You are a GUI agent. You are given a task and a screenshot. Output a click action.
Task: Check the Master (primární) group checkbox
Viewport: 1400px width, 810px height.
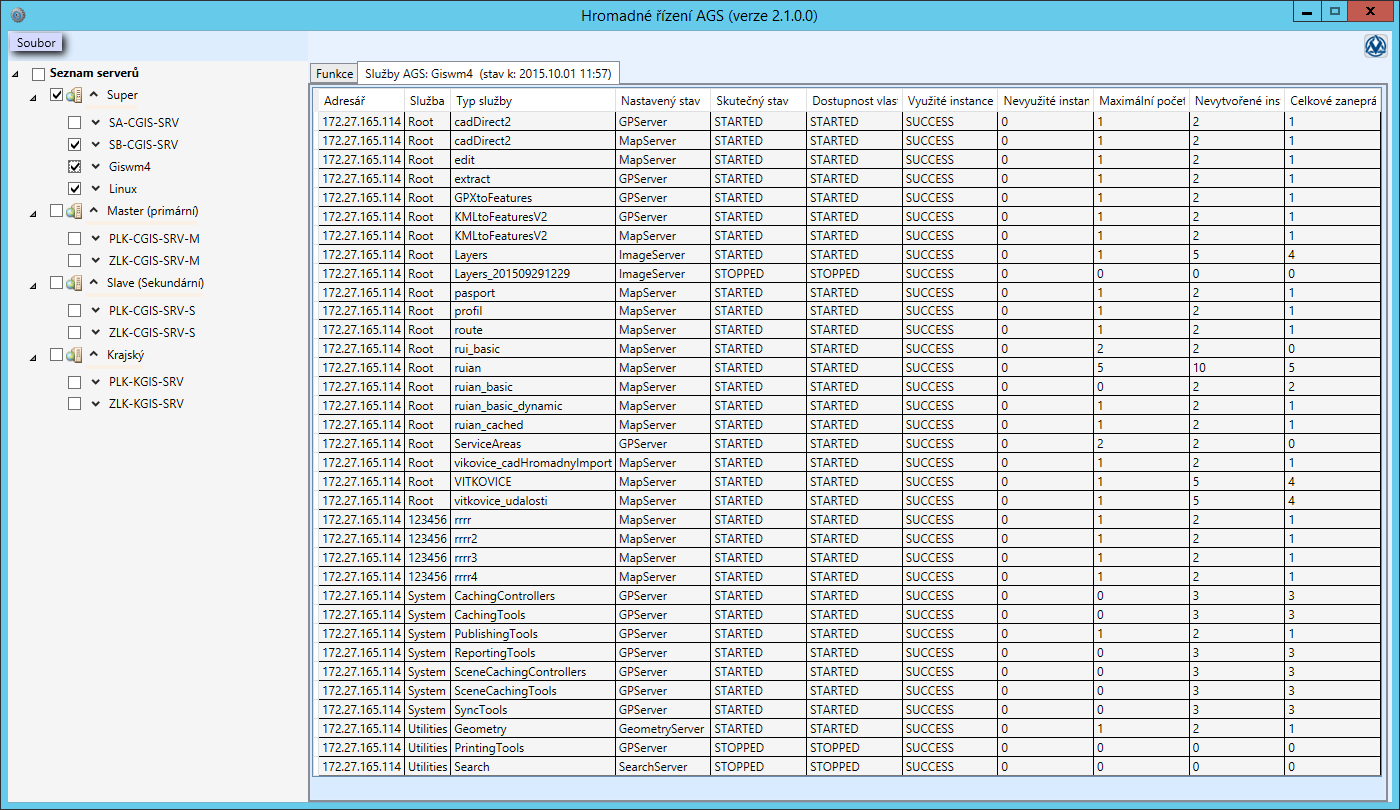click(56, 211)
